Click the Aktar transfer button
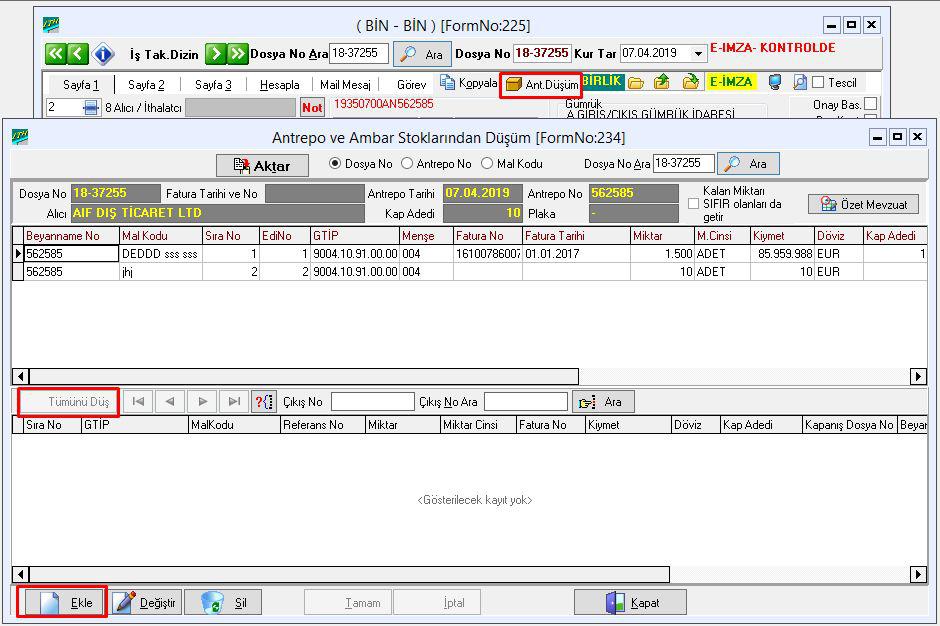The width and height of the screenshot is (940, 626). 263,165
